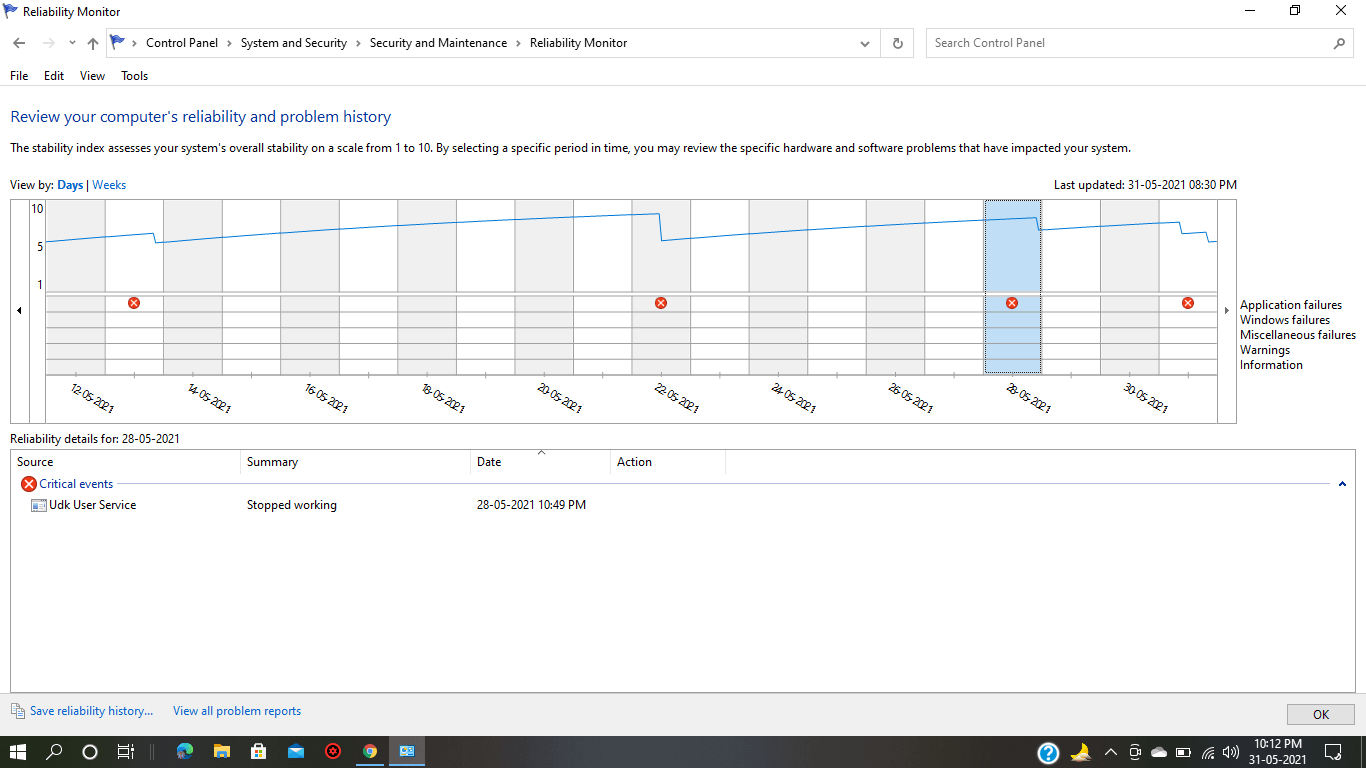The width and height of the screenshot is (1366, 768).
Task: Click the critical error icon on 28-05-2021
Action: 1012,303
